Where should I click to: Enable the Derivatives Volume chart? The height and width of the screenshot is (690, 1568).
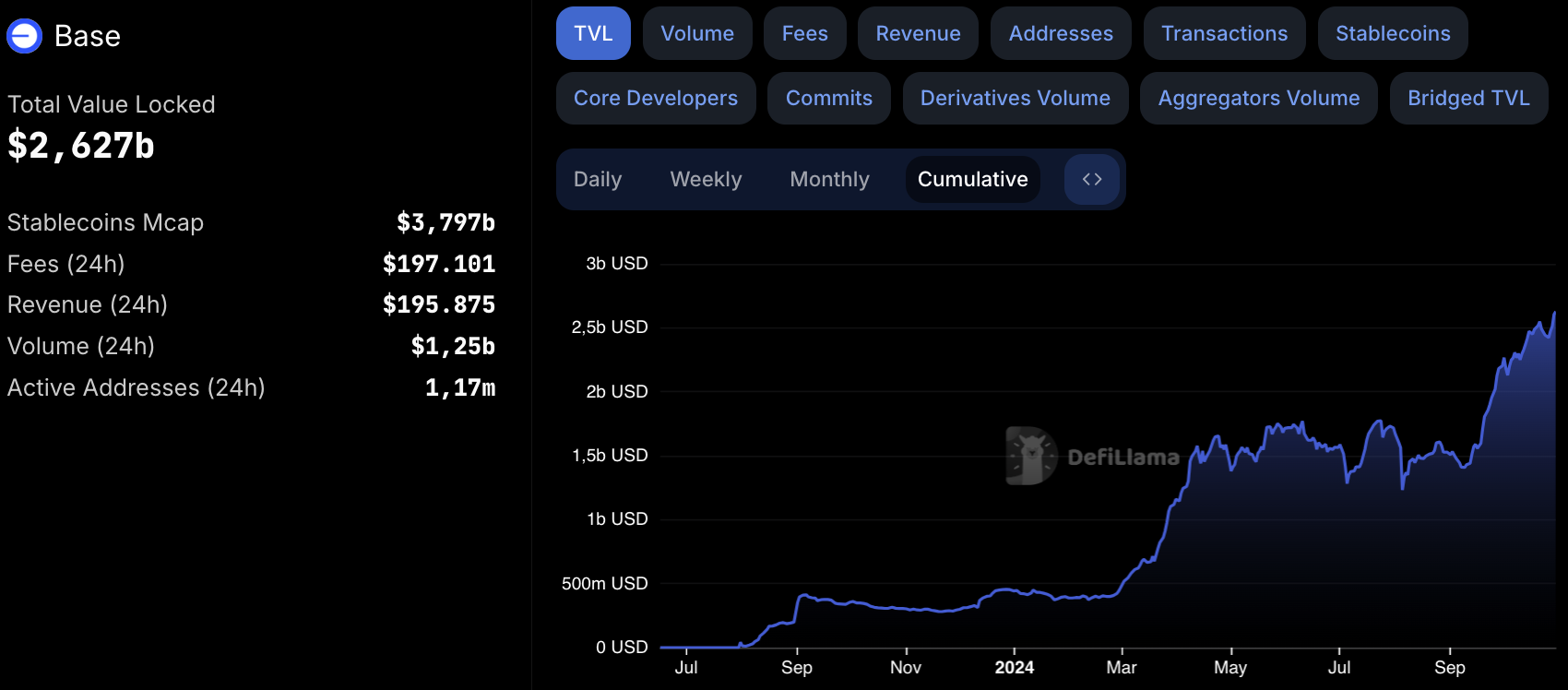pos(1016,98)
